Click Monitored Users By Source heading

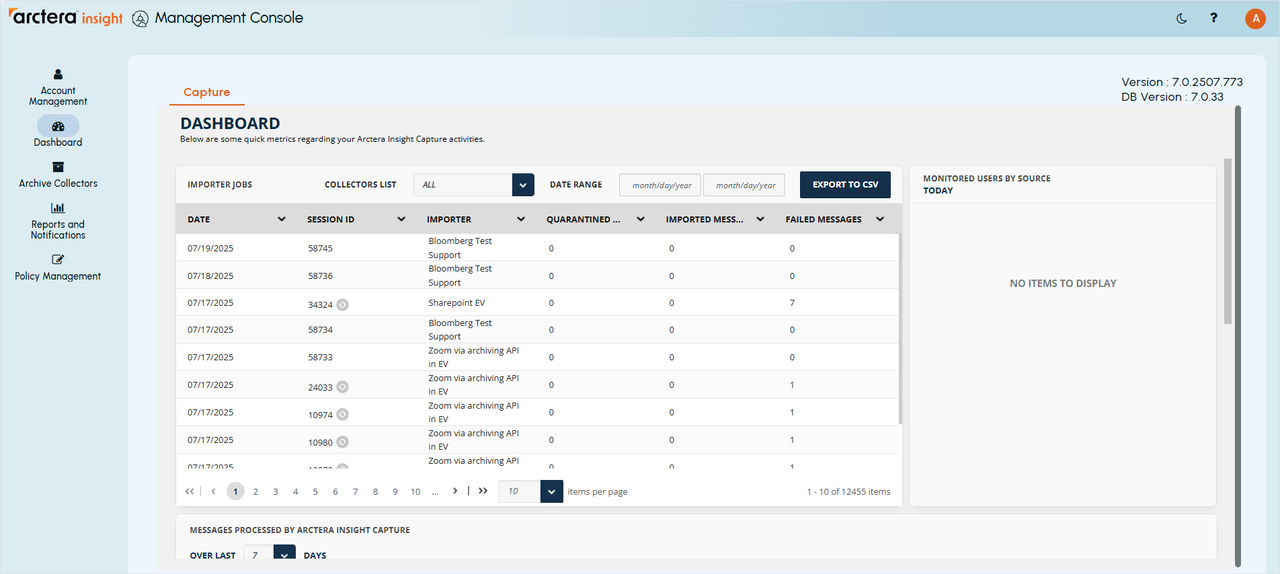click(x=986, y=179)
